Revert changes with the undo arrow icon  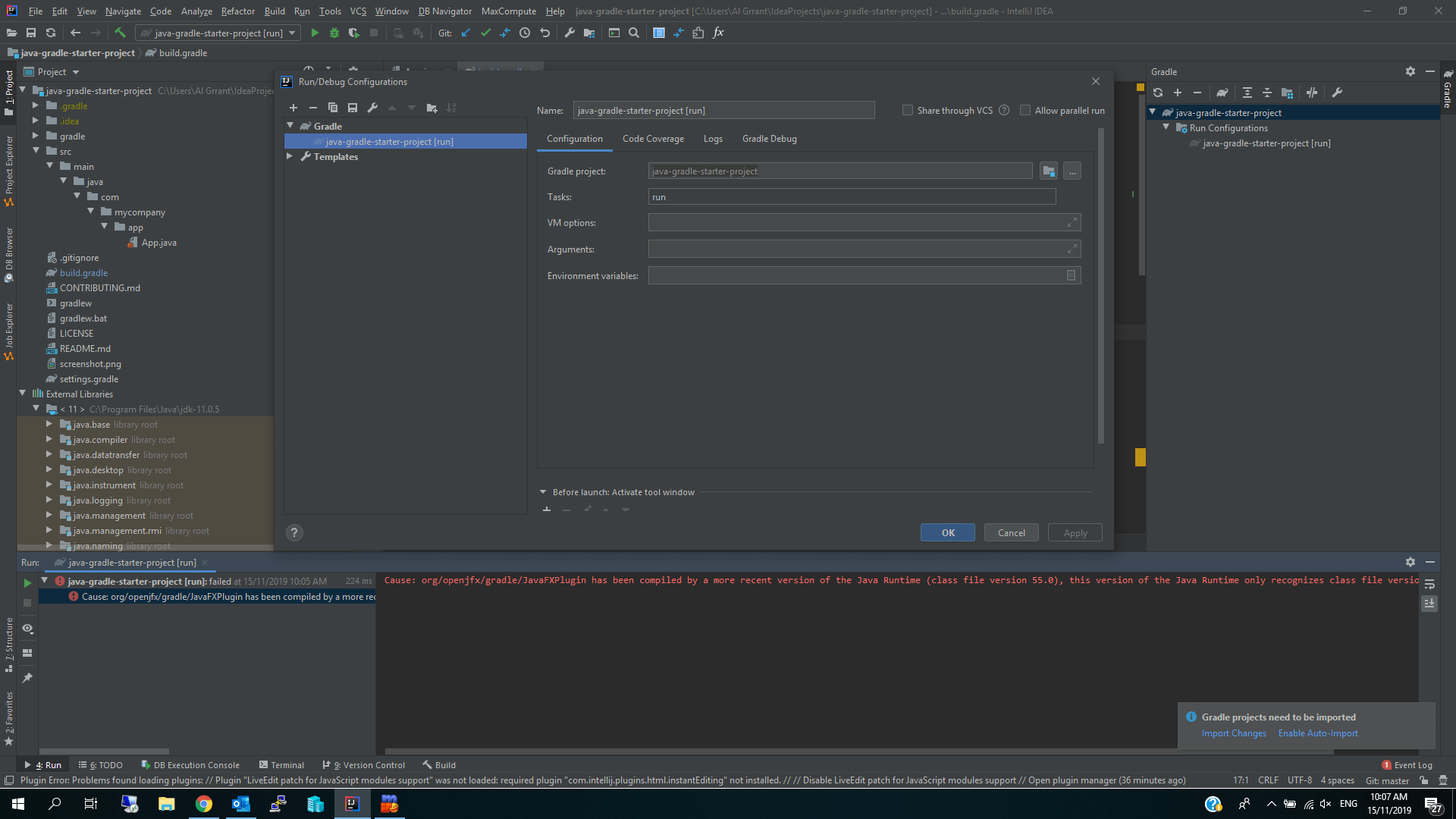pyautogui.click(x=544, y=33)
